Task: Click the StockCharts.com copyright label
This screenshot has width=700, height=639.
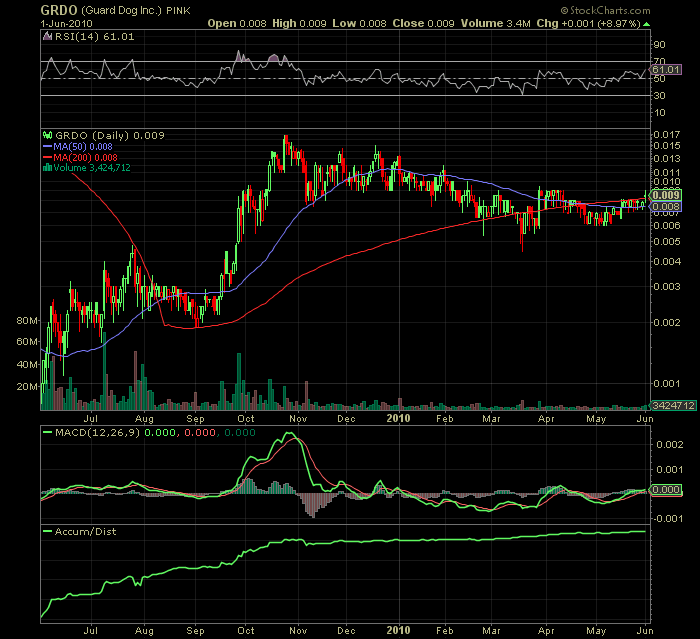Action: tap(605, 10)
